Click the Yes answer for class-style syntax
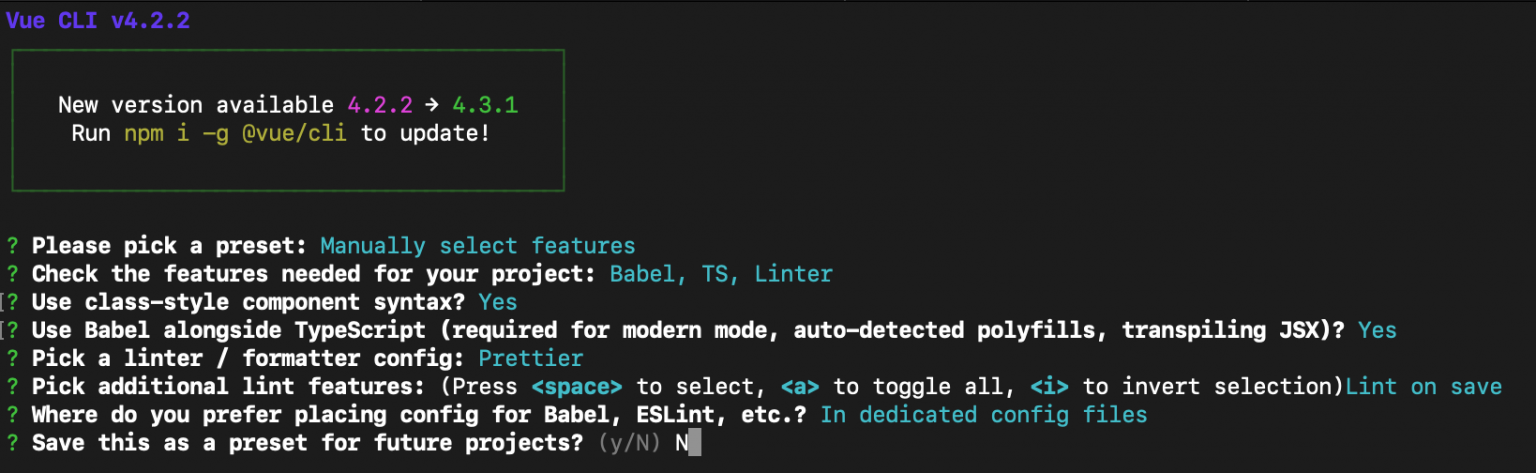The height and width of the screenshot is (473, 1536). coord(498,302)
